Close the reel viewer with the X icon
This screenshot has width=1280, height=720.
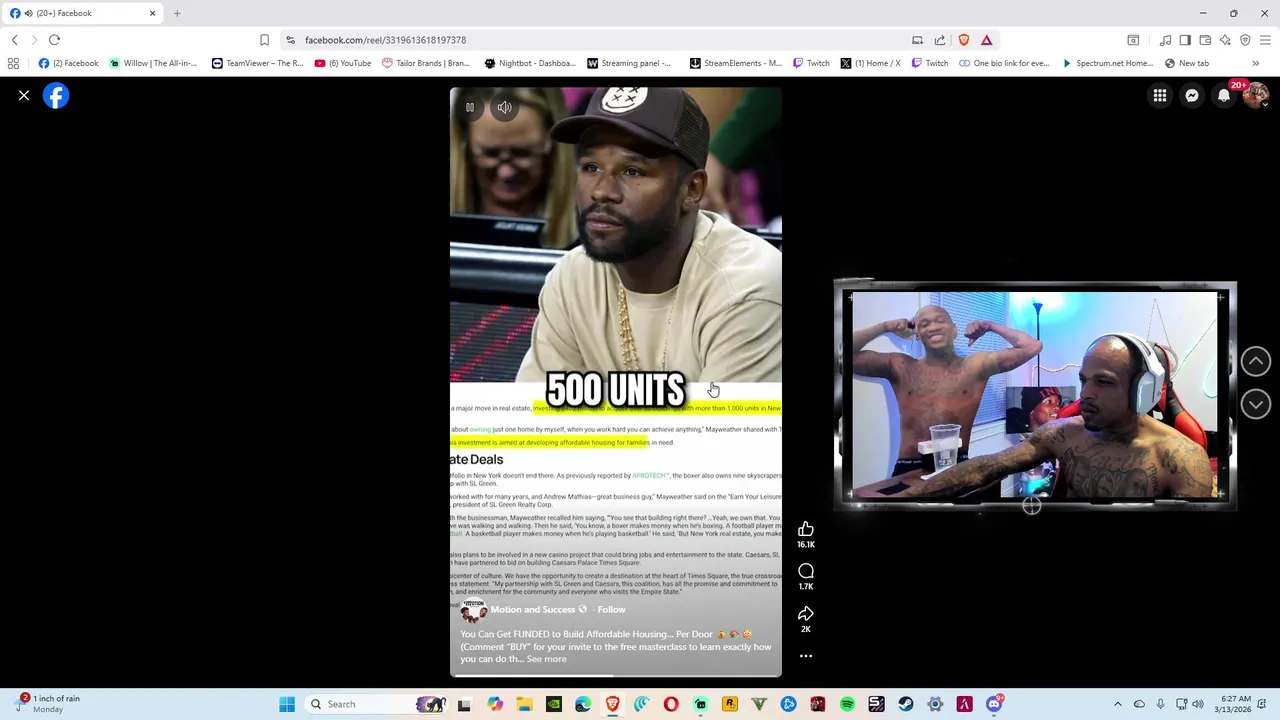24,96
